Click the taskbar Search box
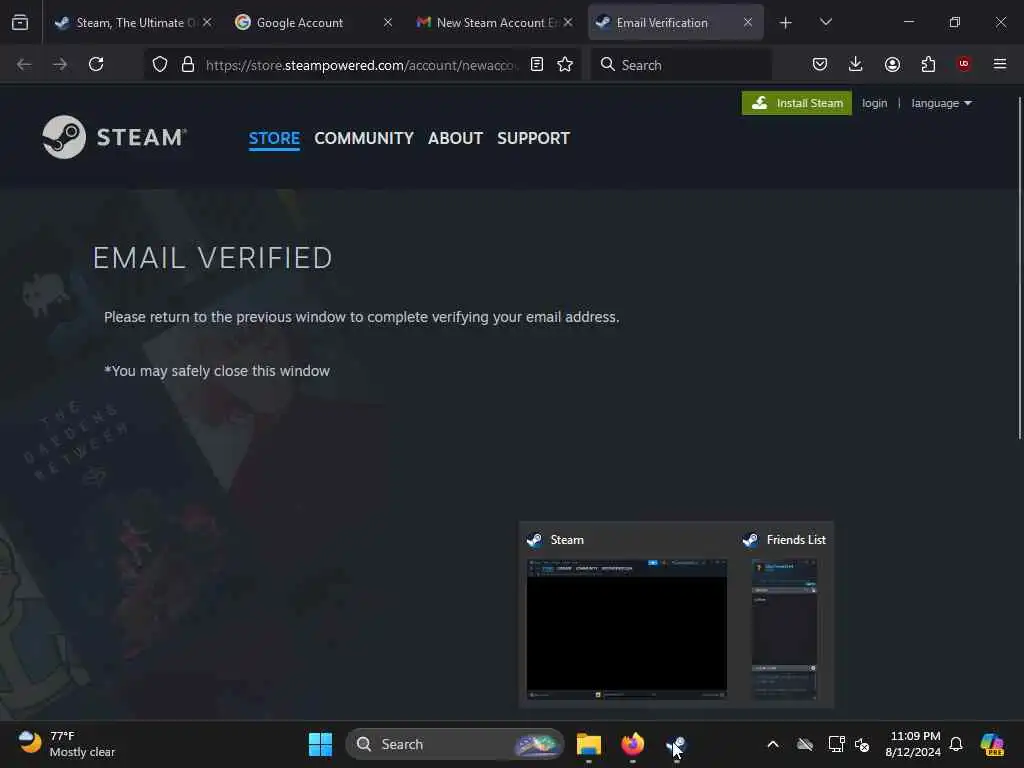The height and width of the screenshot is (768, 1024). tap(455, 744)
